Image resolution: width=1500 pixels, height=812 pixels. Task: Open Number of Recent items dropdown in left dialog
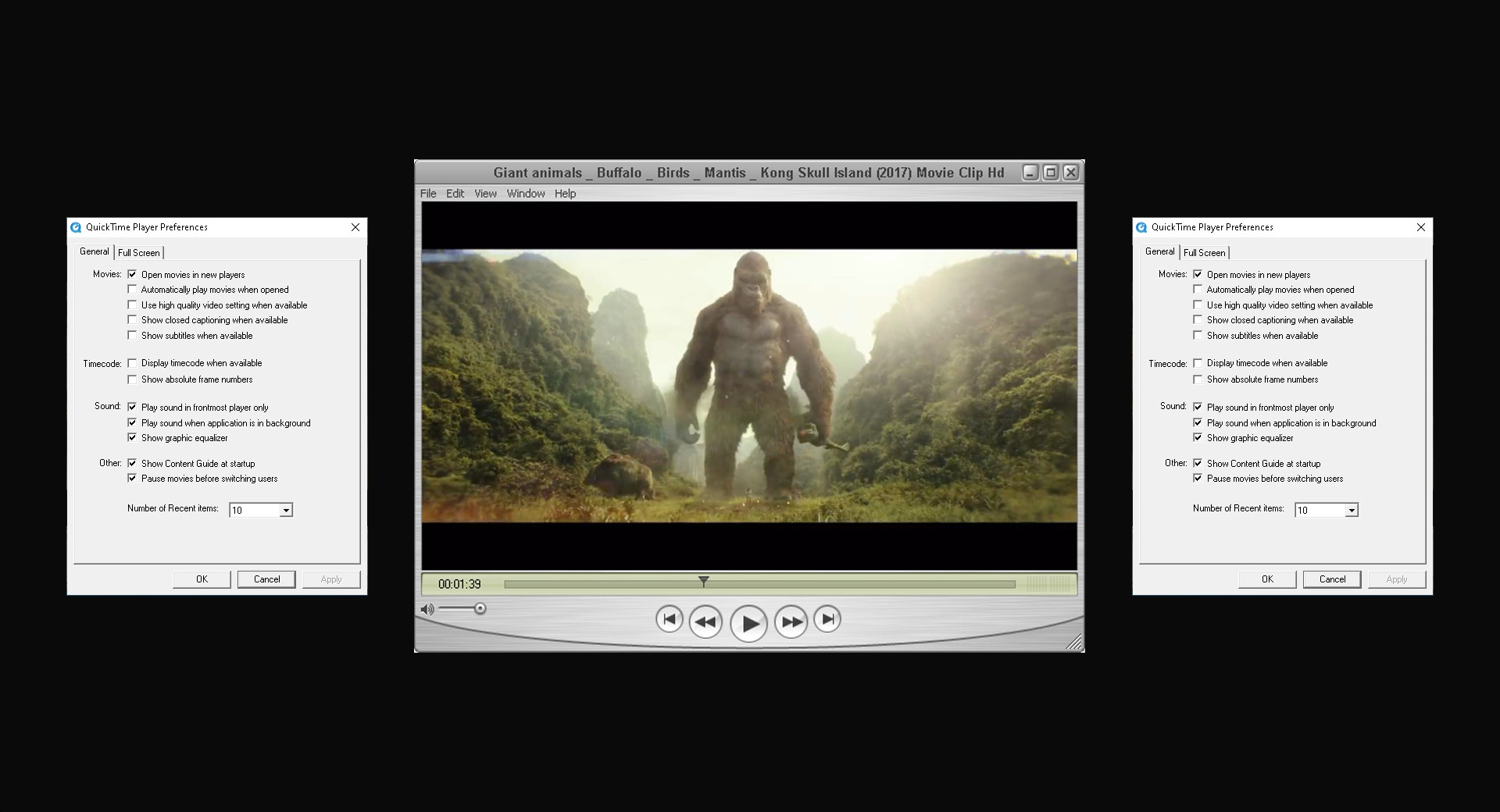(x=286, y=510)
